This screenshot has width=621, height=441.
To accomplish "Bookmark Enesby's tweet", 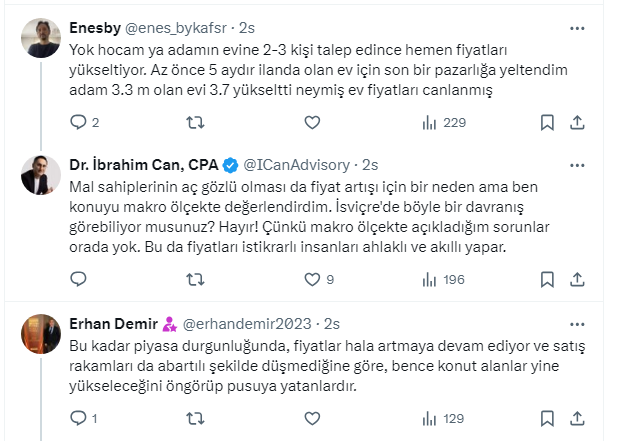I will click(547, 123).
